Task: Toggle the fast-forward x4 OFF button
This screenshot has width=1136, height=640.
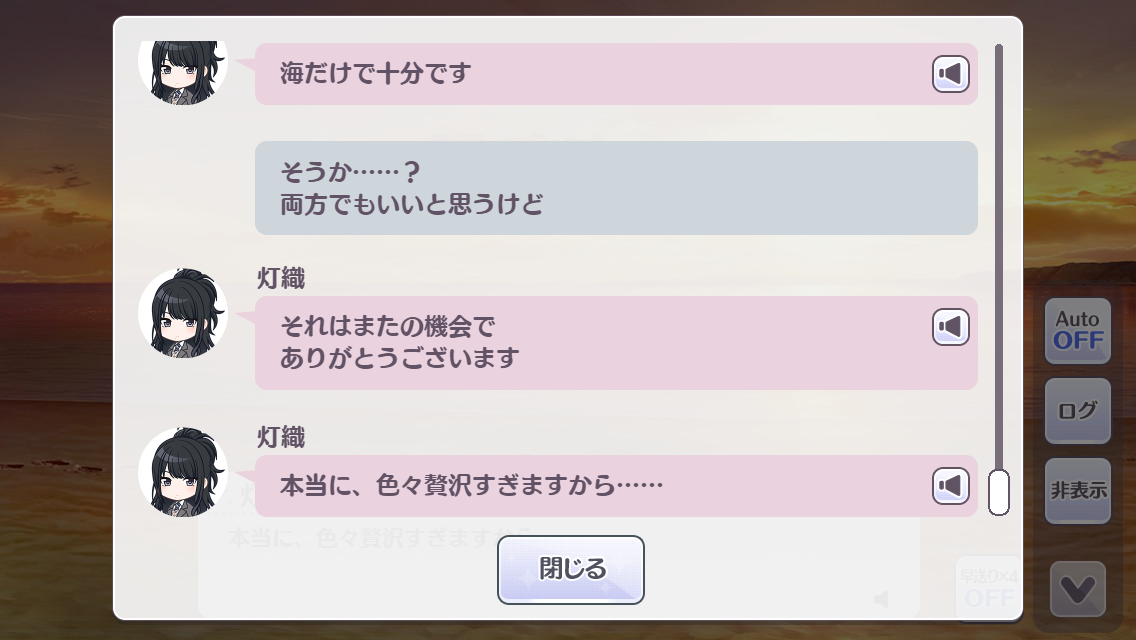Action: [988, 587]
